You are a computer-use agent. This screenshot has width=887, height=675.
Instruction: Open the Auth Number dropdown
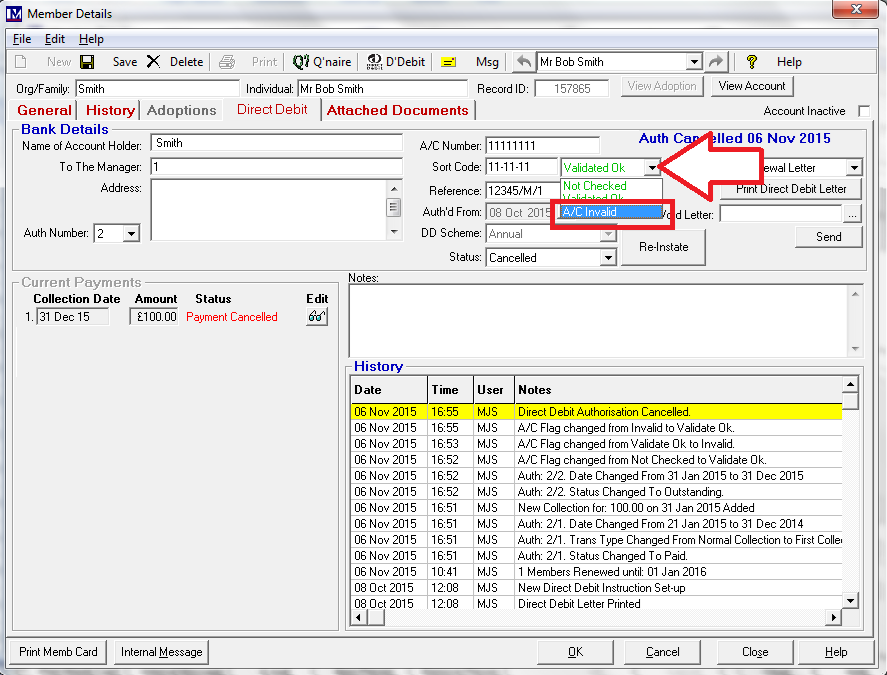tap(131, 234)
